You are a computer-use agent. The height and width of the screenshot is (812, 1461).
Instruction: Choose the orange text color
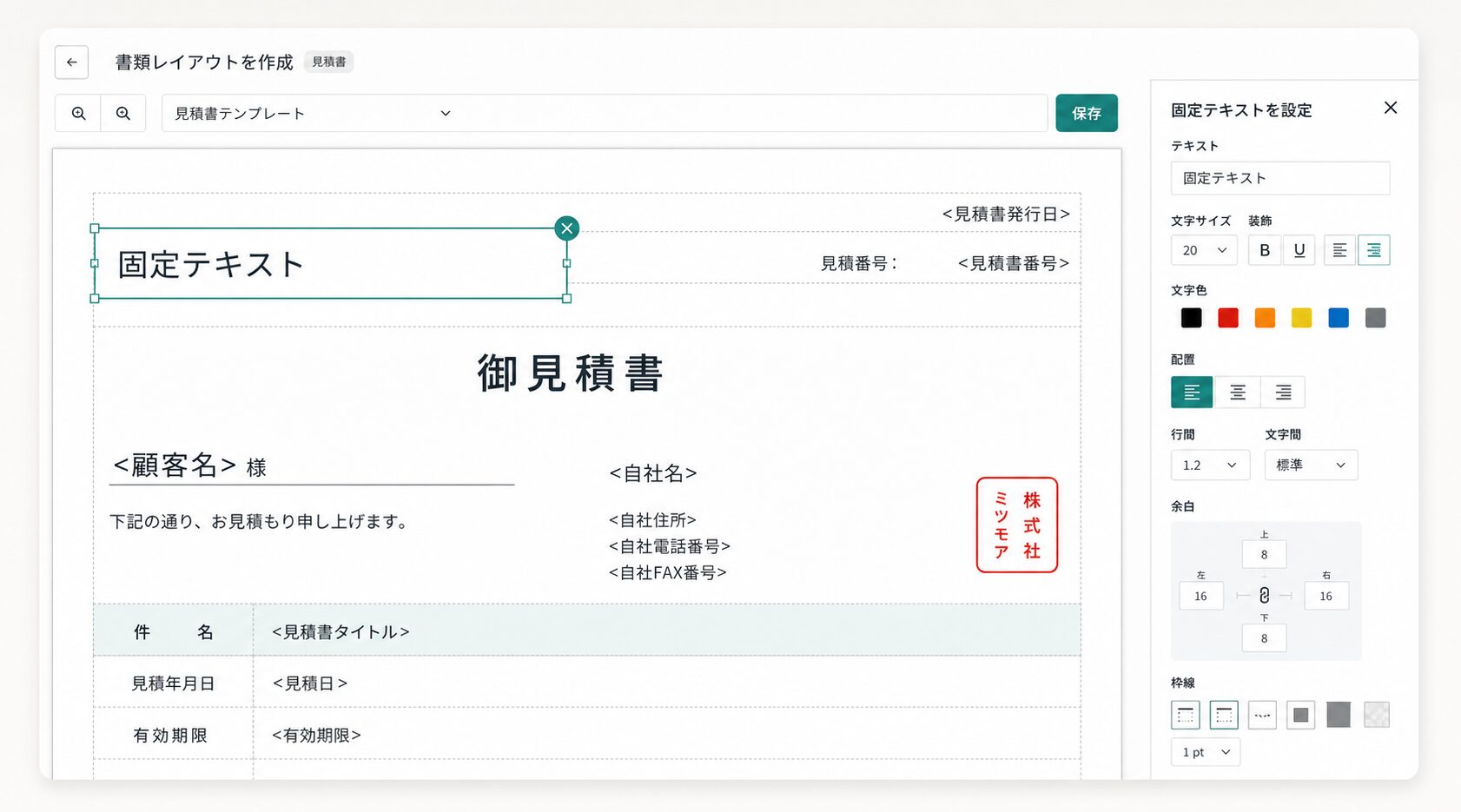click(1265, 318)
